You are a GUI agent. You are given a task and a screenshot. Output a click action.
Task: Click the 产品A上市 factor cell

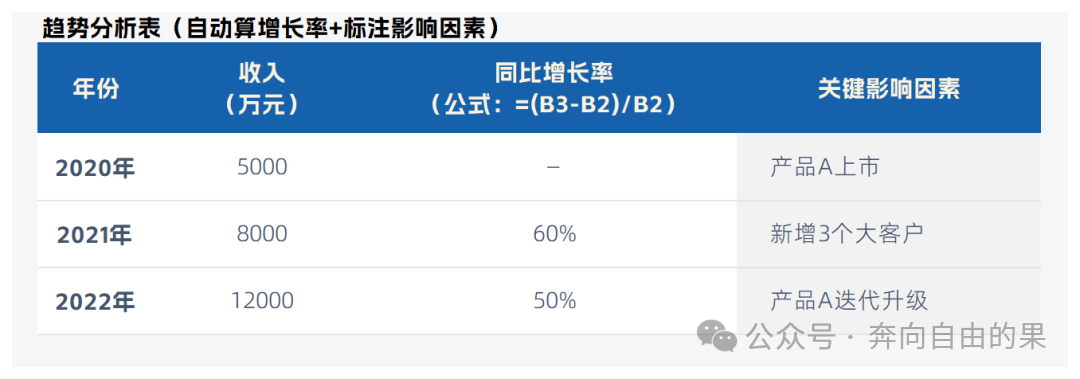click(824, 167)
